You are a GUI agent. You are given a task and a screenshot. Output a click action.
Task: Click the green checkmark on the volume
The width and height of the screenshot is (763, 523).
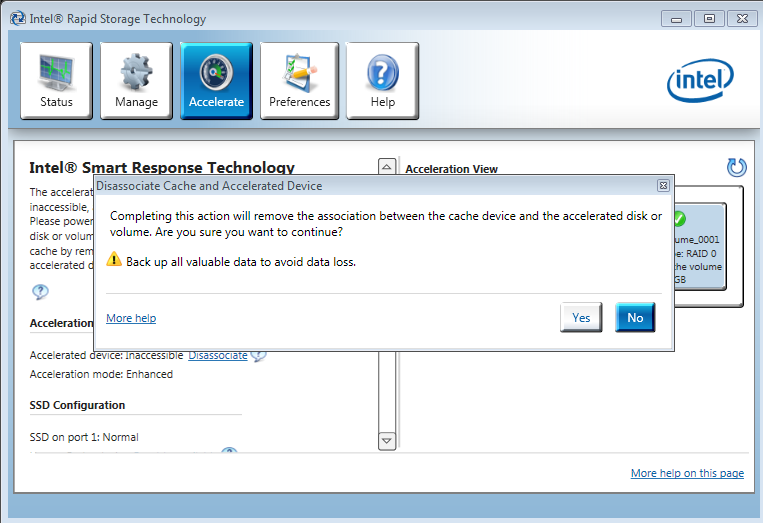(680, 218)
